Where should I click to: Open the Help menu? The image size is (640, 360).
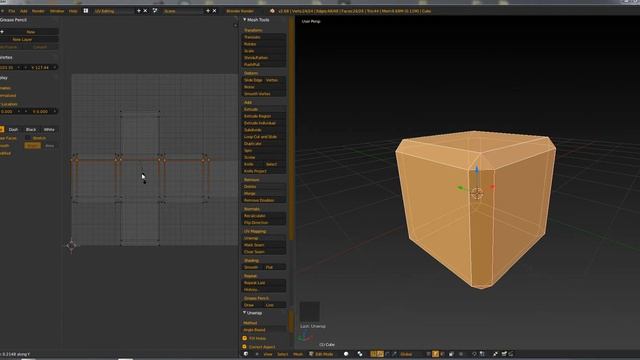point(73,11)
